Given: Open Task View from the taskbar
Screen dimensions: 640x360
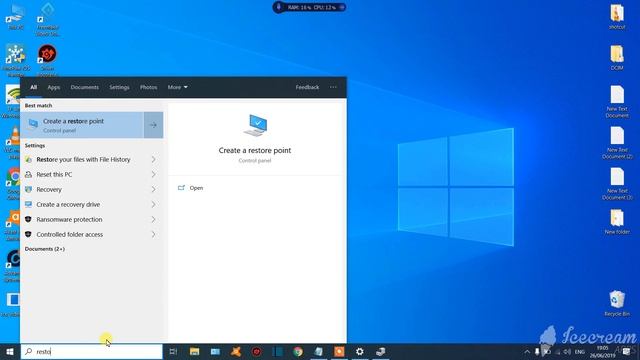Looking at the screenshot, I should pos(173,351).
